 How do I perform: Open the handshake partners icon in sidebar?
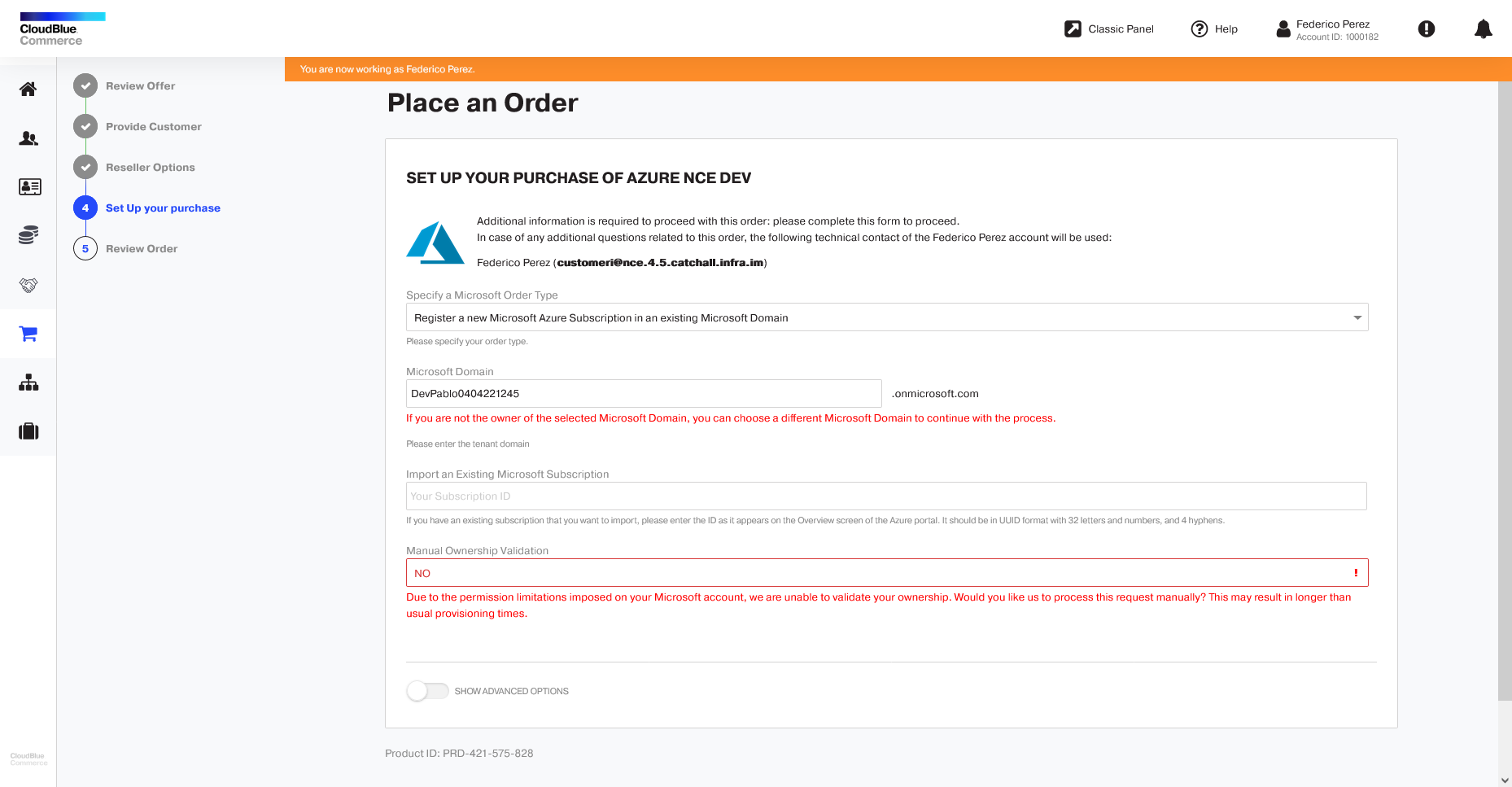coord(28,285)
